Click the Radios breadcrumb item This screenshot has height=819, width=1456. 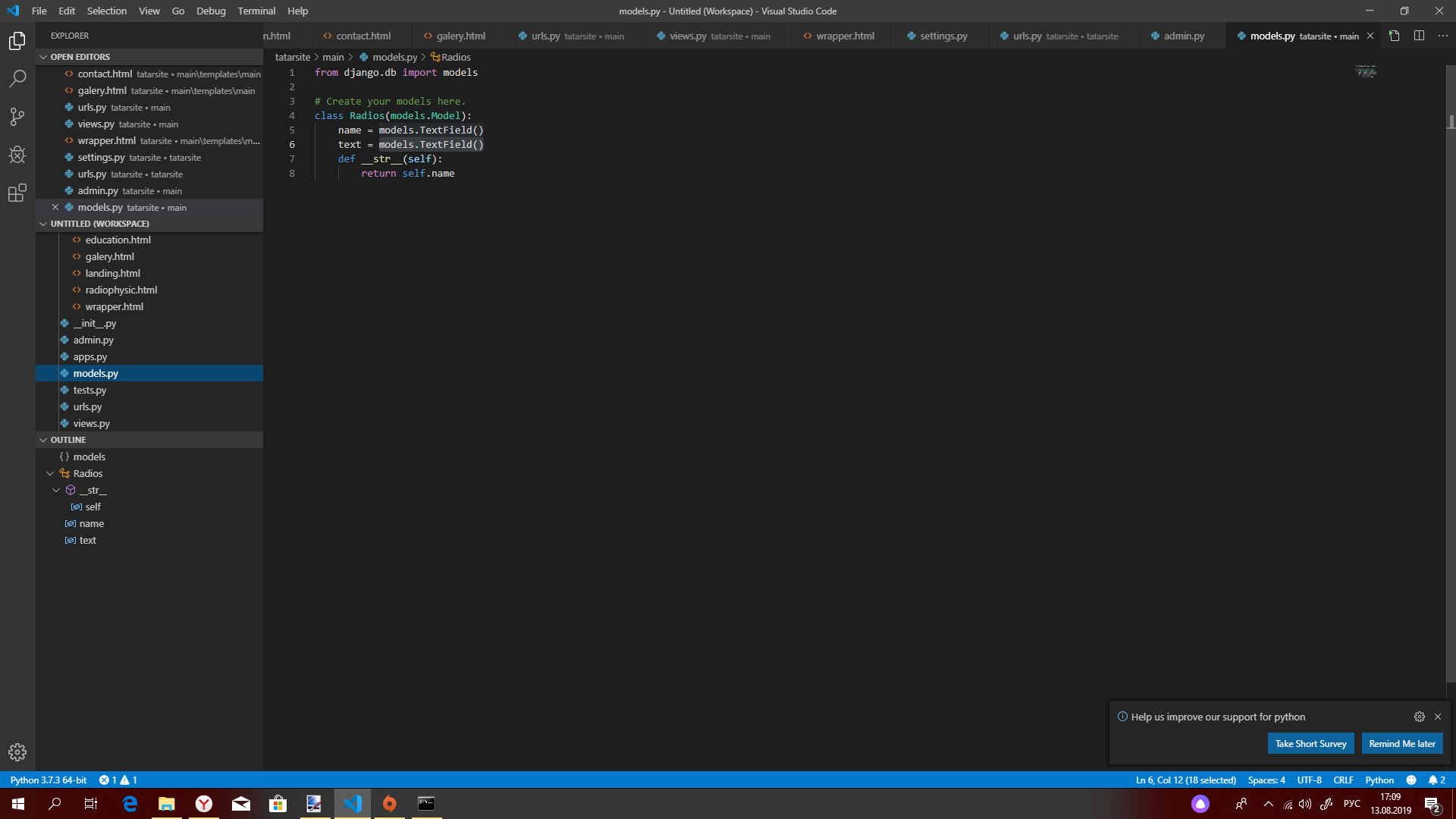[x=450, y=57]
